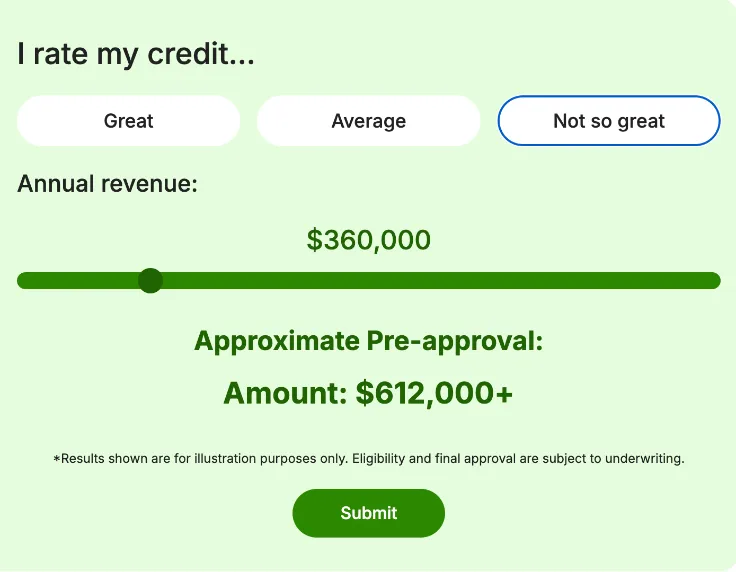Choose the "Average" credit rating

pyautogui.click(x=368, y=121)
